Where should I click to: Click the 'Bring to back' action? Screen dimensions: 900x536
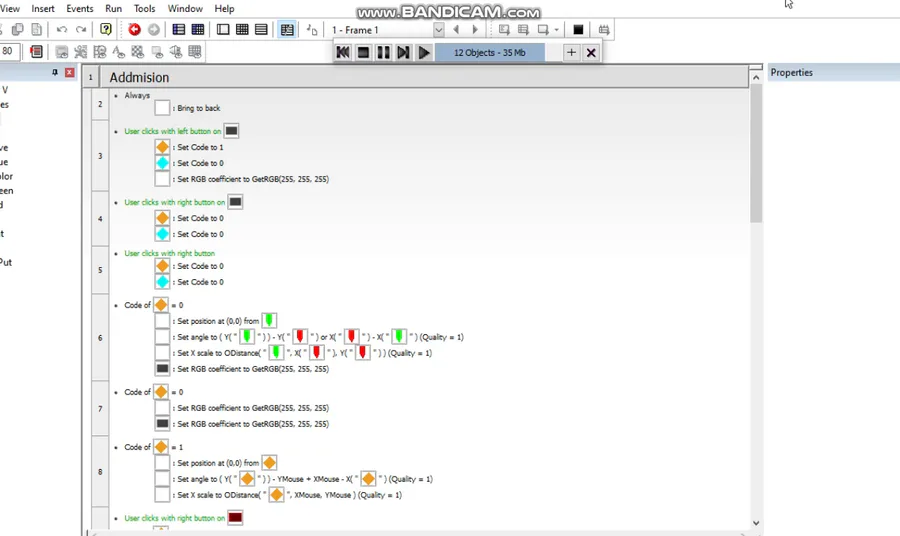click(x=199, y=108)
